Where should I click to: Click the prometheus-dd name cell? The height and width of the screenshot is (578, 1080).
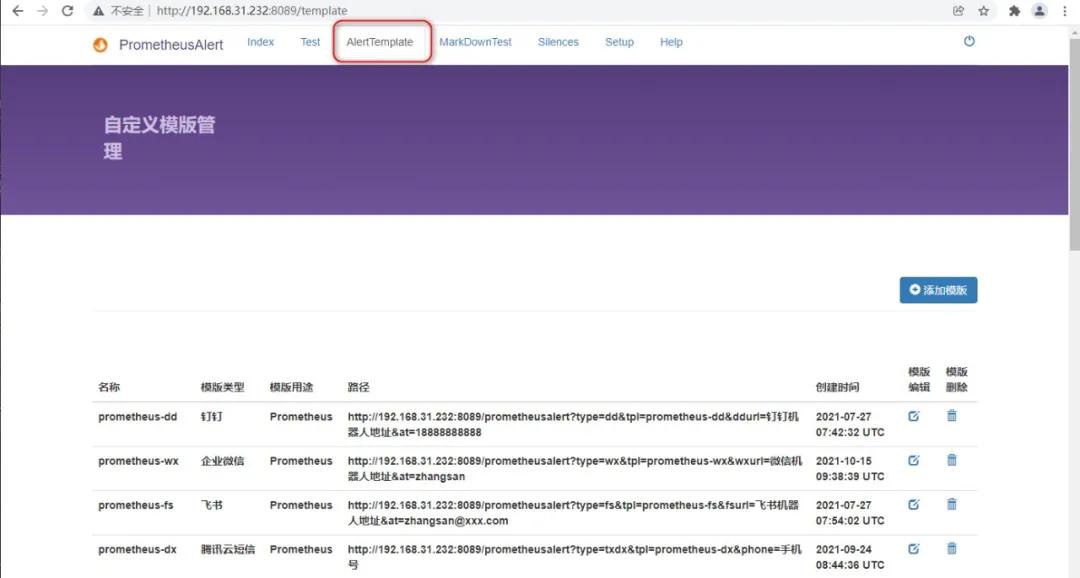(x=137, y=417)
